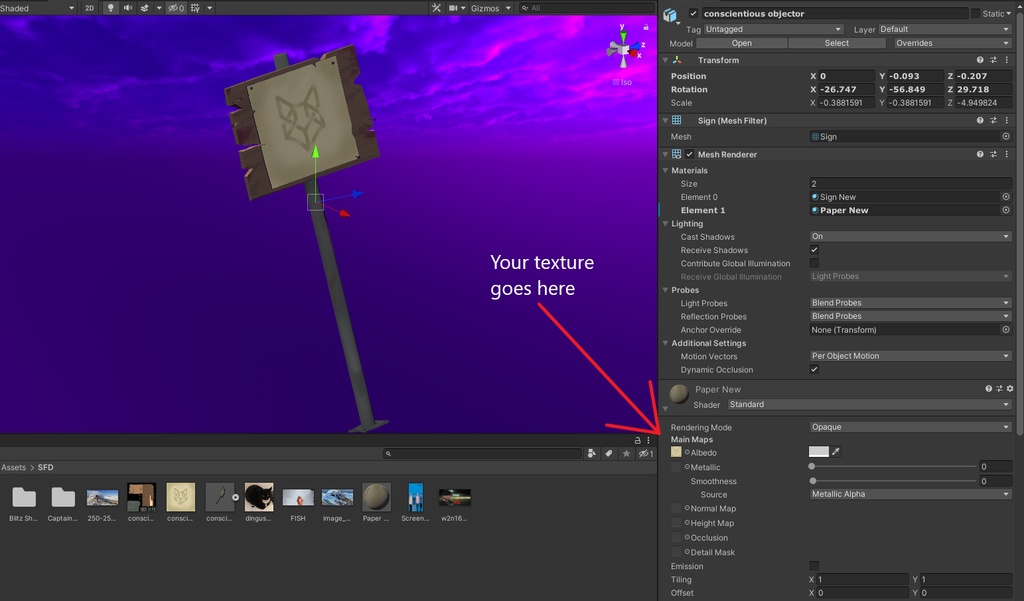Open the Paper New material help icon
The height and width of the screenshot is (601, 1024).
[x=989, y=389]
